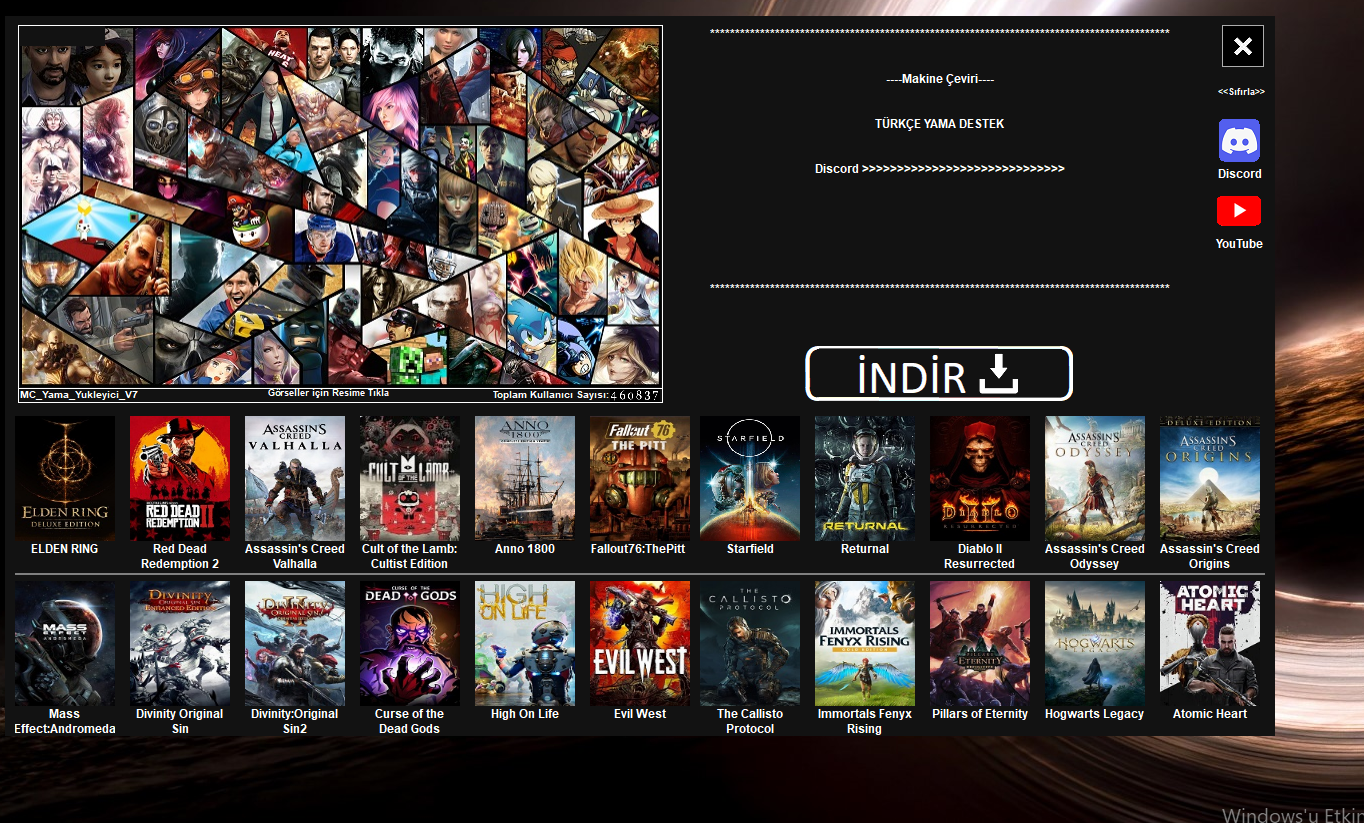Select the Anno 1800 cover

pyautogui.click(x=525, y=479)
